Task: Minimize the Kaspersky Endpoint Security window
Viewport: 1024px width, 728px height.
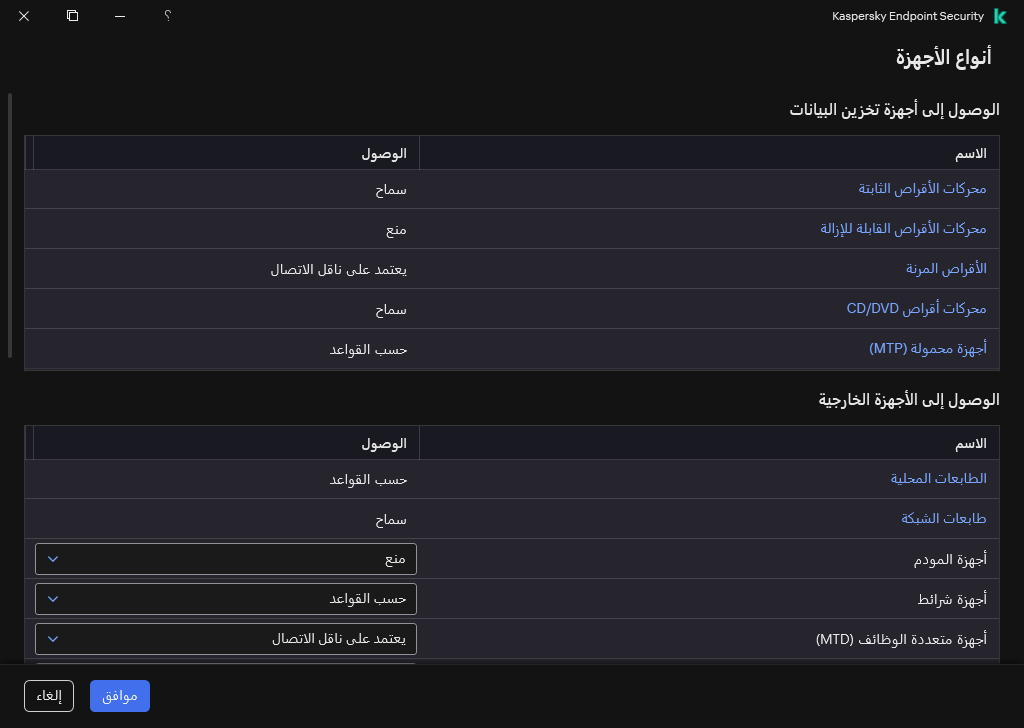Action: 119,17
